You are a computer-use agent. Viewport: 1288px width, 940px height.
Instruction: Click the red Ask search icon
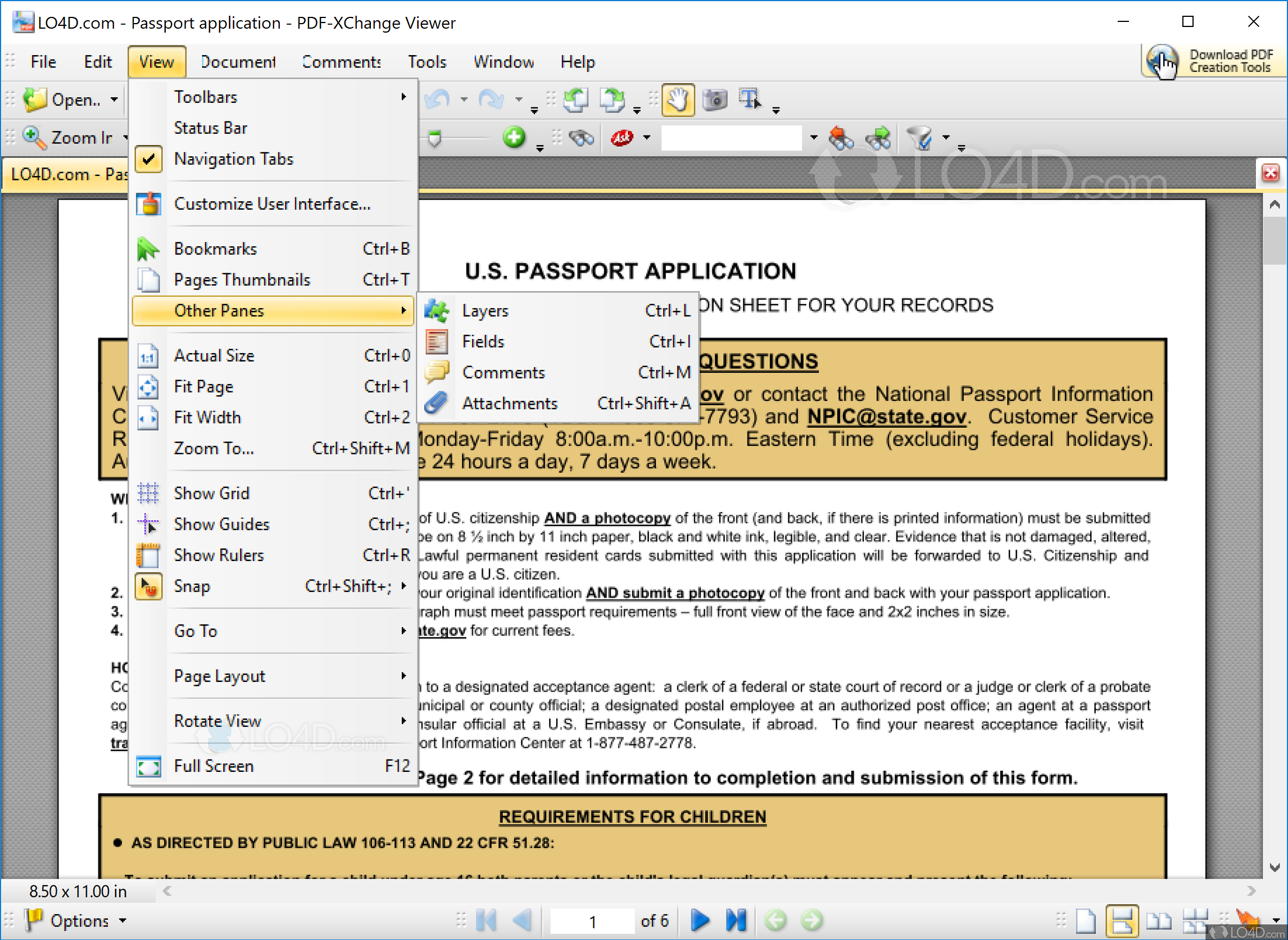622,138
